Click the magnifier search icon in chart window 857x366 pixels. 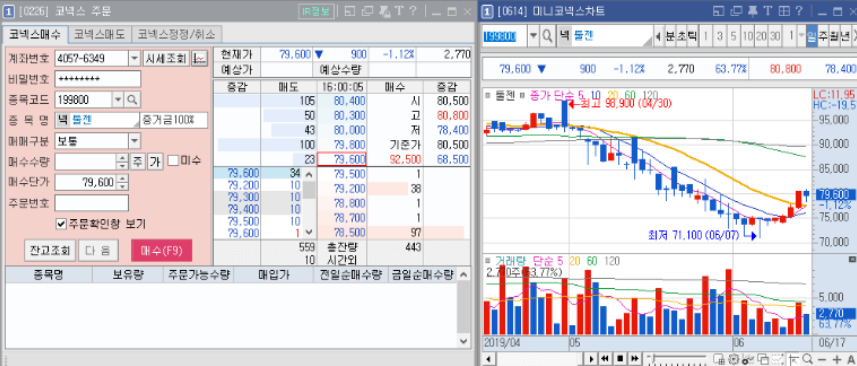pyautogui.click(x=547, y=37)
